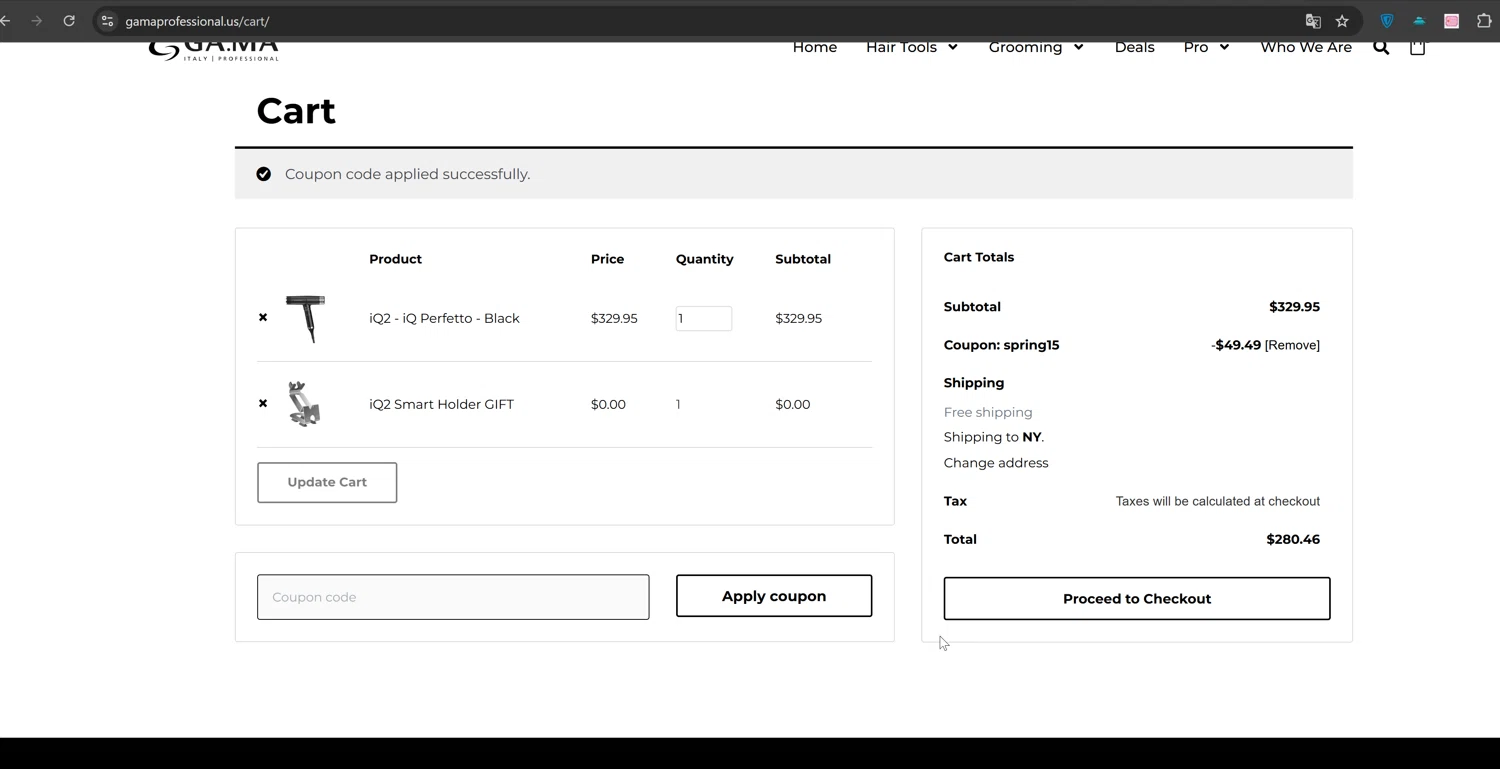The width and height of the screenshot is (1500, 769).
Task: Click the Update Cart button
Action: pyautogui.click(x=327, y=482)
